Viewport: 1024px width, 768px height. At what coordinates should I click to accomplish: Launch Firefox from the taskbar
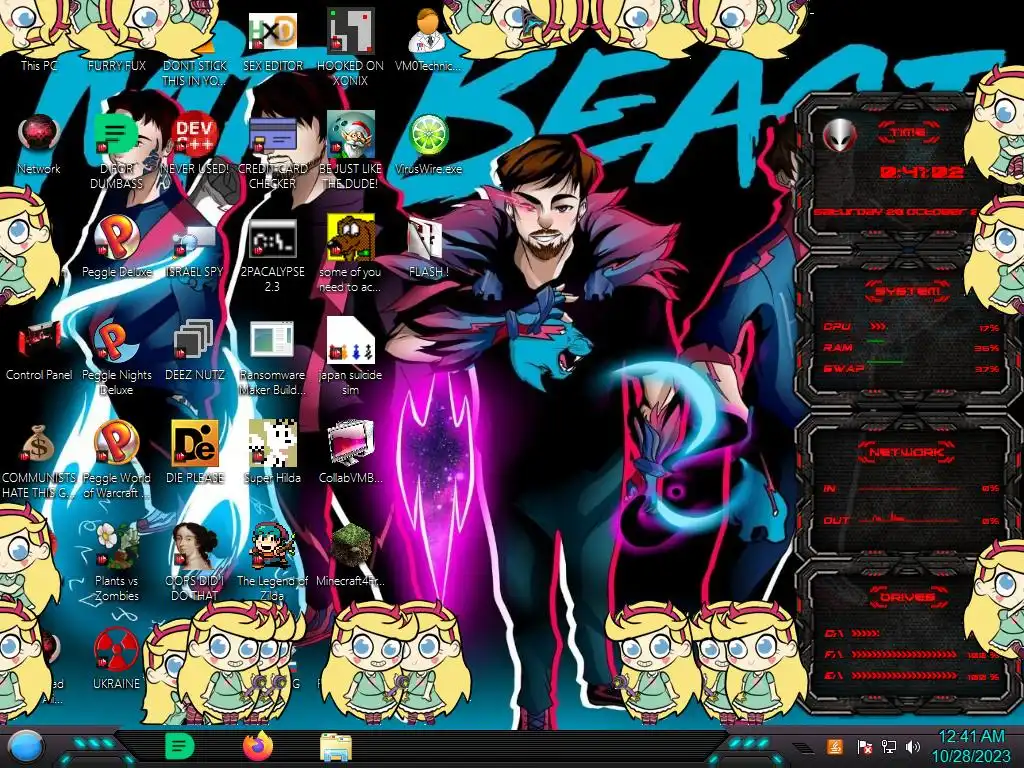click(257, 746)
